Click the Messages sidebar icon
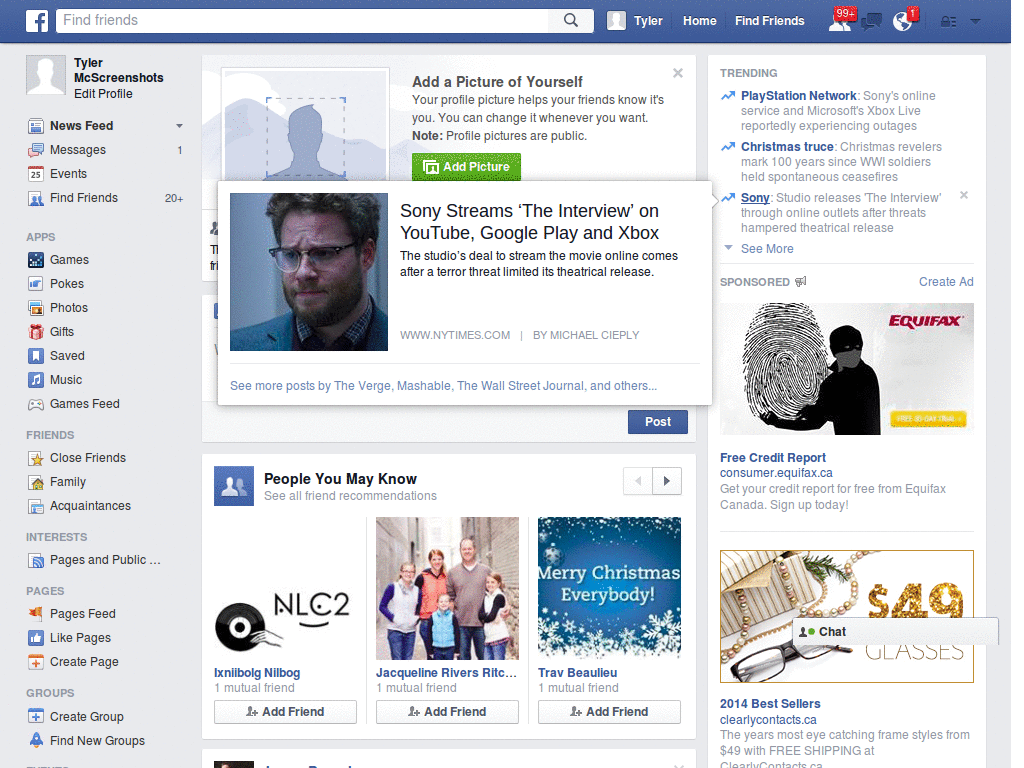The width and height of the screenshot is (1024, 768). [x=36, y=150]
